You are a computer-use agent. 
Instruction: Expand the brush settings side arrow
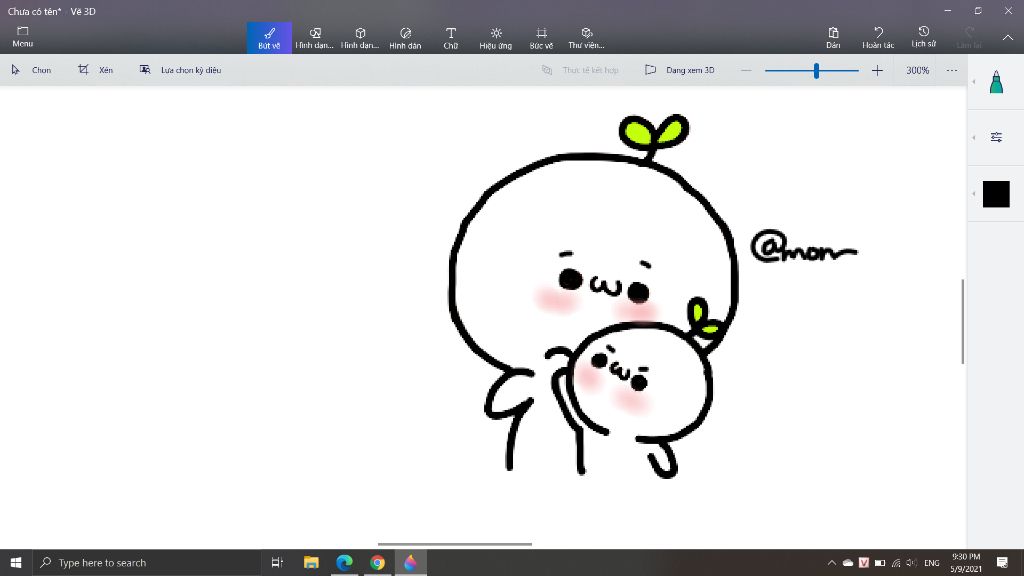pos(974,137)
